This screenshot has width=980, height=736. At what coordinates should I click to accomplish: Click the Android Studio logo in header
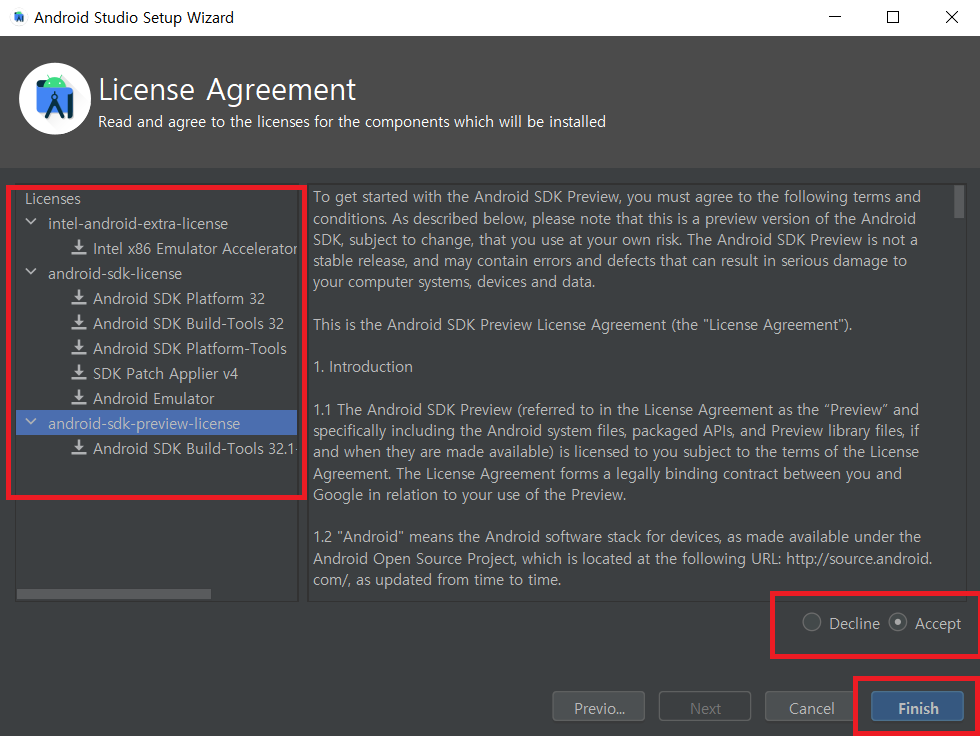55,98
